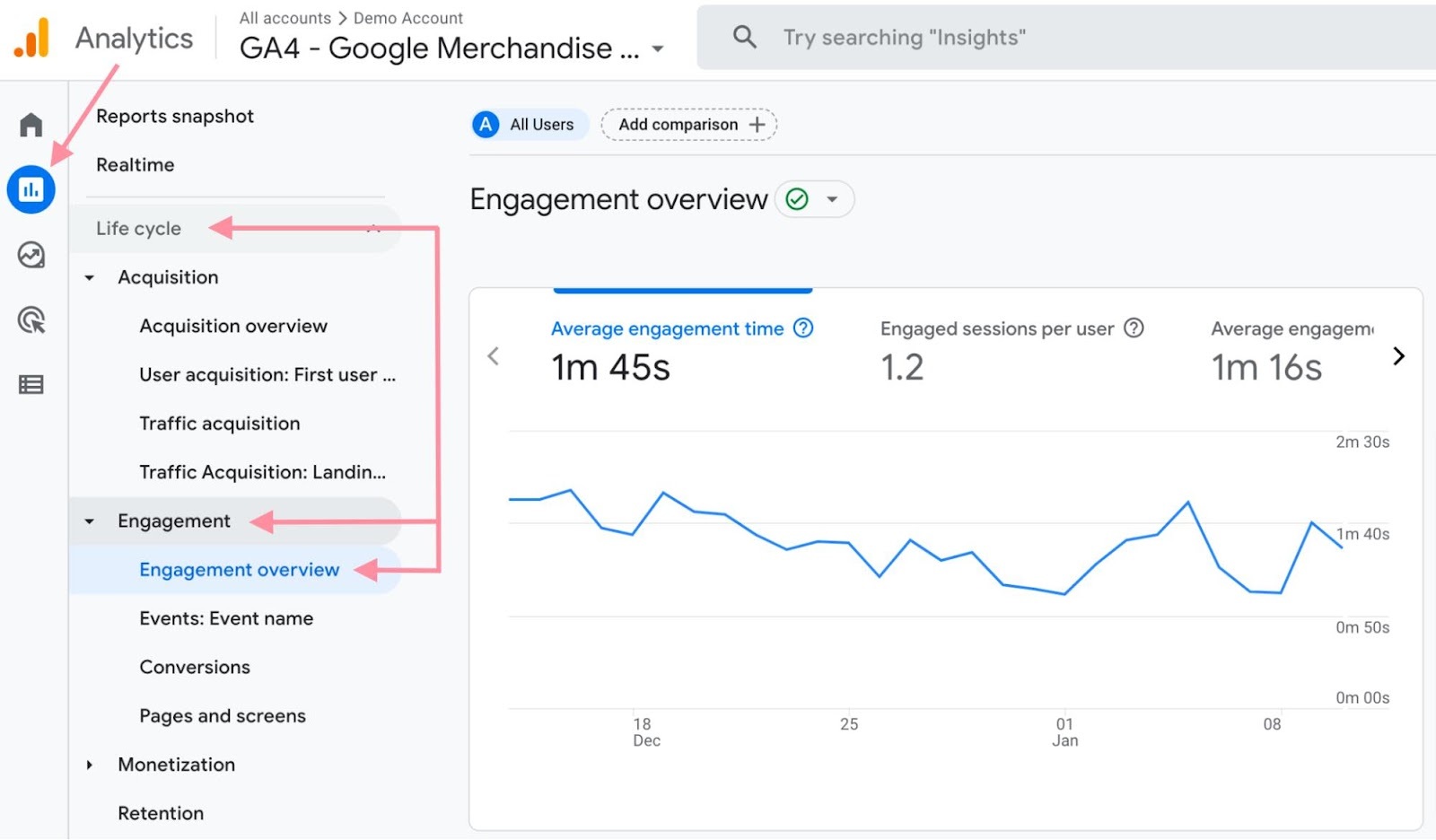
Task: Open the property selector dropdown
Action: coord(658,49)
